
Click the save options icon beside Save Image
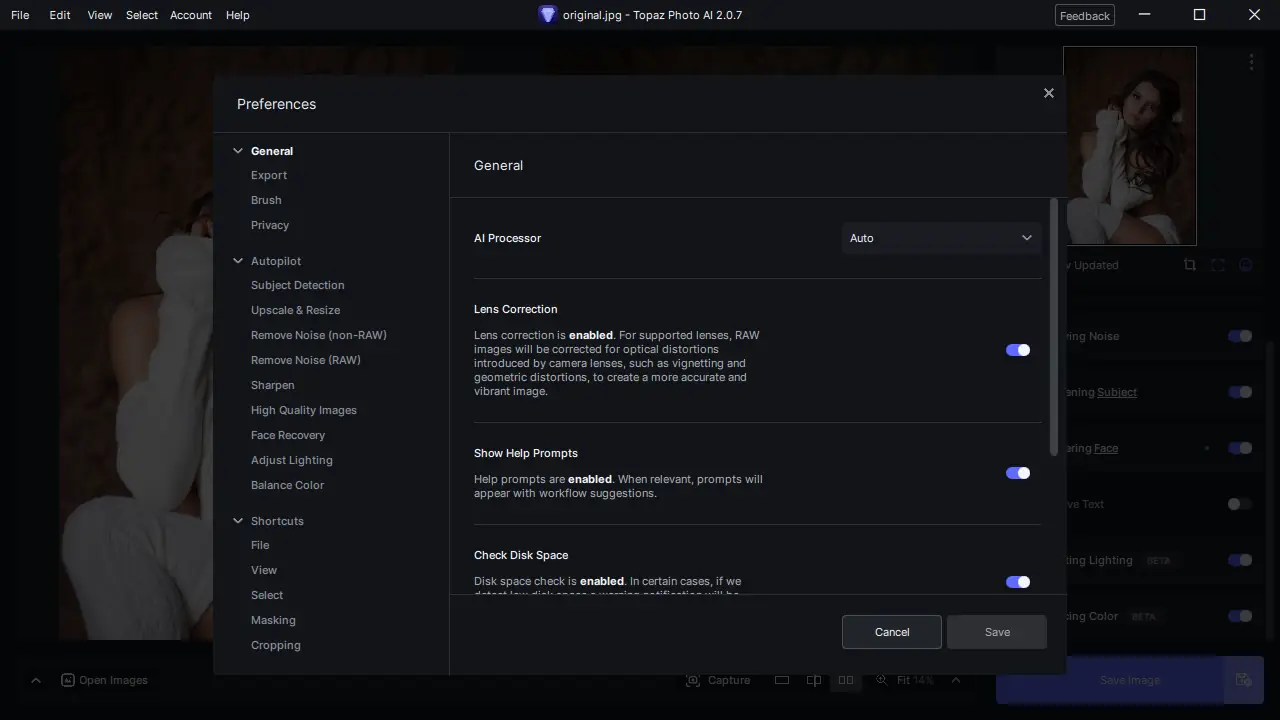(x=1243, y=680)
